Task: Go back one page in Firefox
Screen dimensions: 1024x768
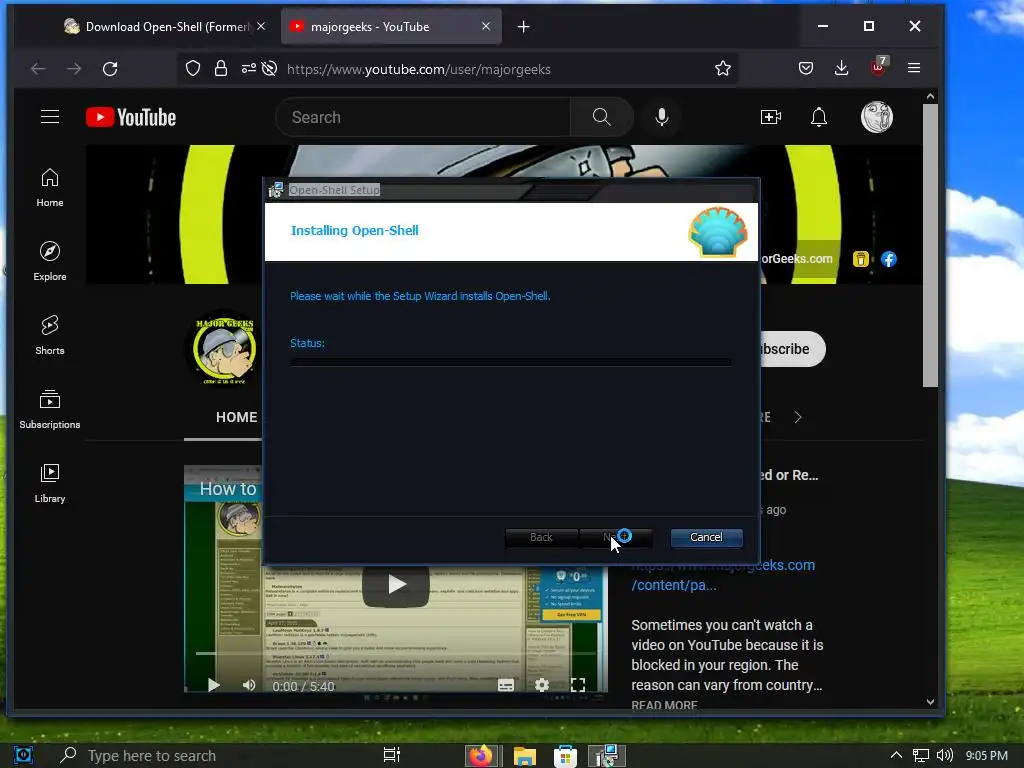Action: point(38,69)
